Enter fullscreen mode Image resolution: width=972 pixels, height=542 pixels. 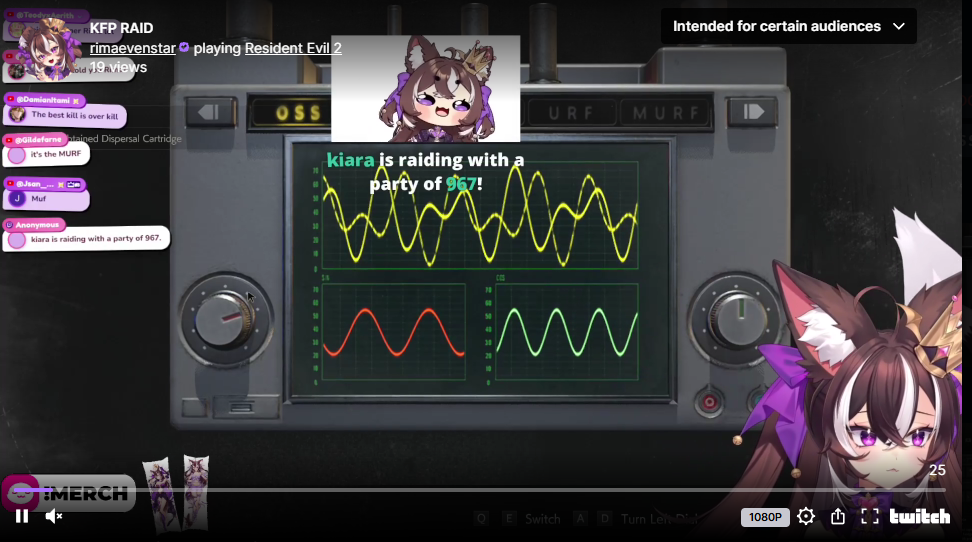(870, 516)
